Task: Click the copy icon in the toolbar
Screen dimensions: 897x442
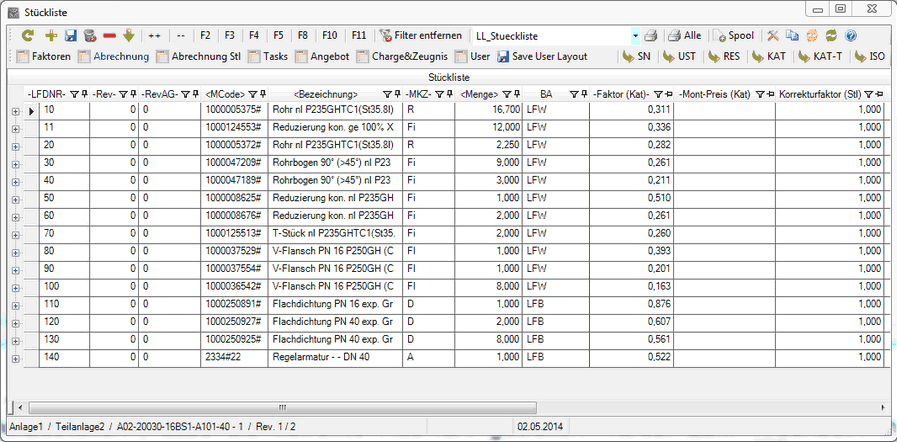Action: (792, 35)
